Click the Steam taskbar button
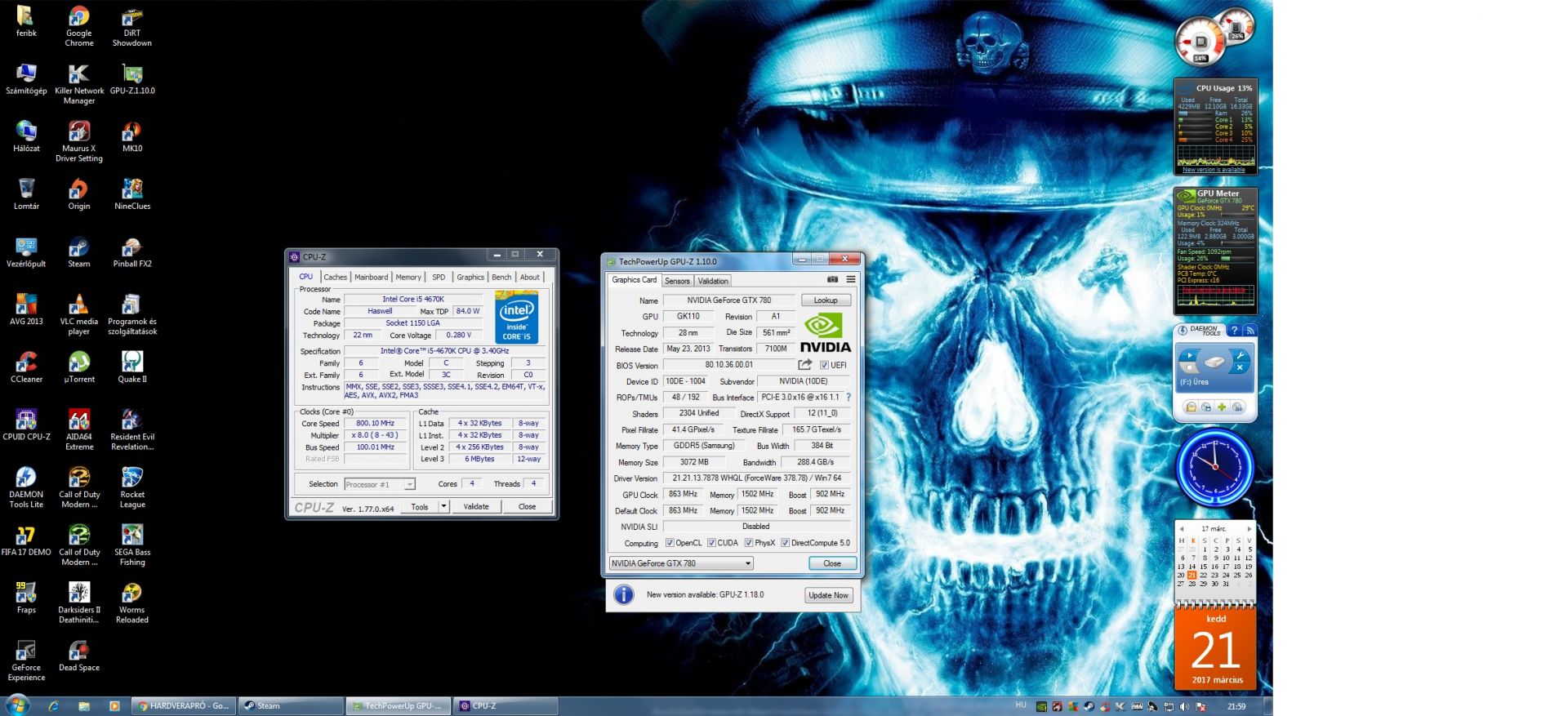Image resolution: width=1568 pixels, height=716 pixels. coord(290,706)
